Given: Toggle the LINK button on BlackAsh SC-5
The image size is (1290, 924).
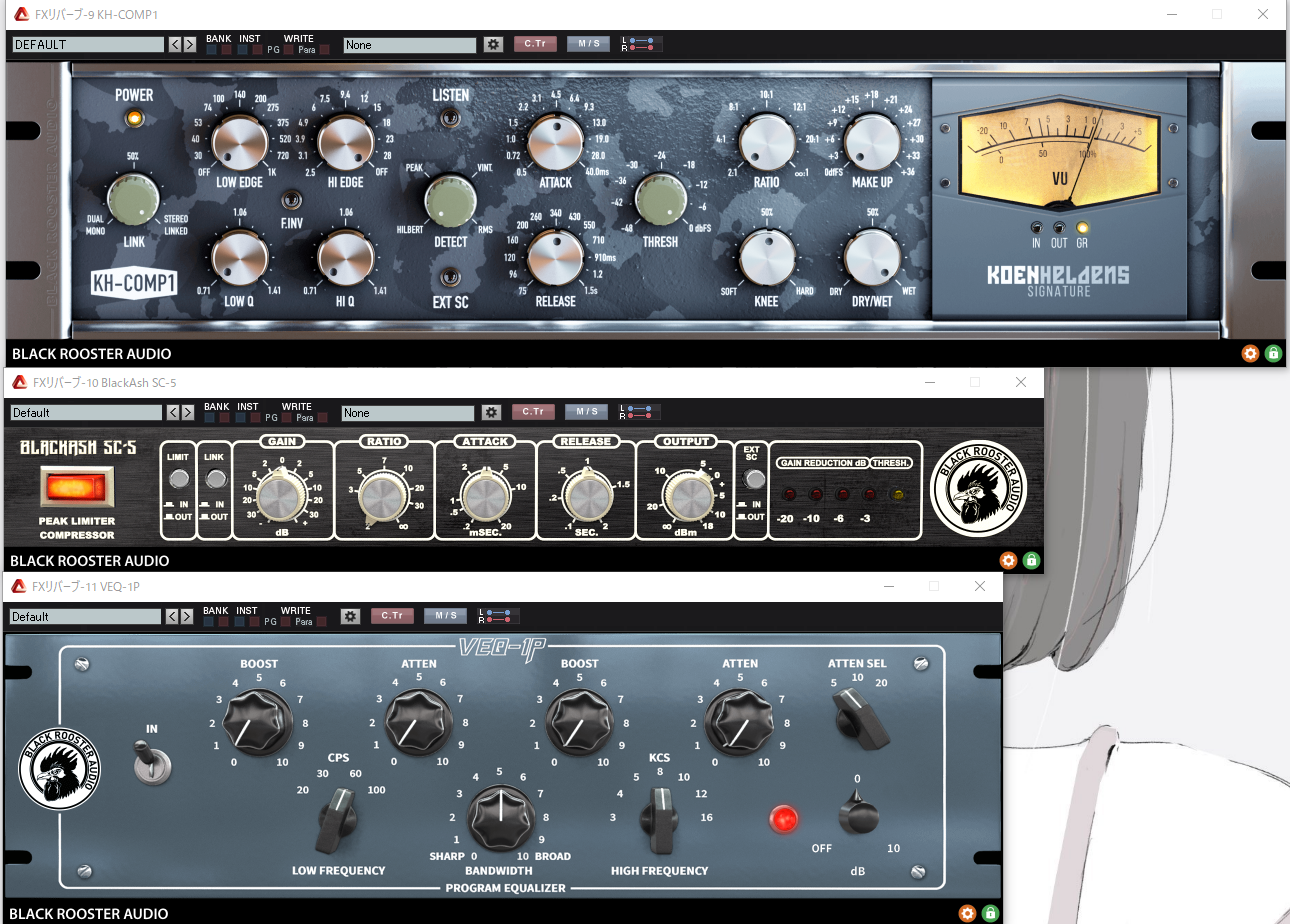Looking at the screenshot, I should click(x=214, y=479).
